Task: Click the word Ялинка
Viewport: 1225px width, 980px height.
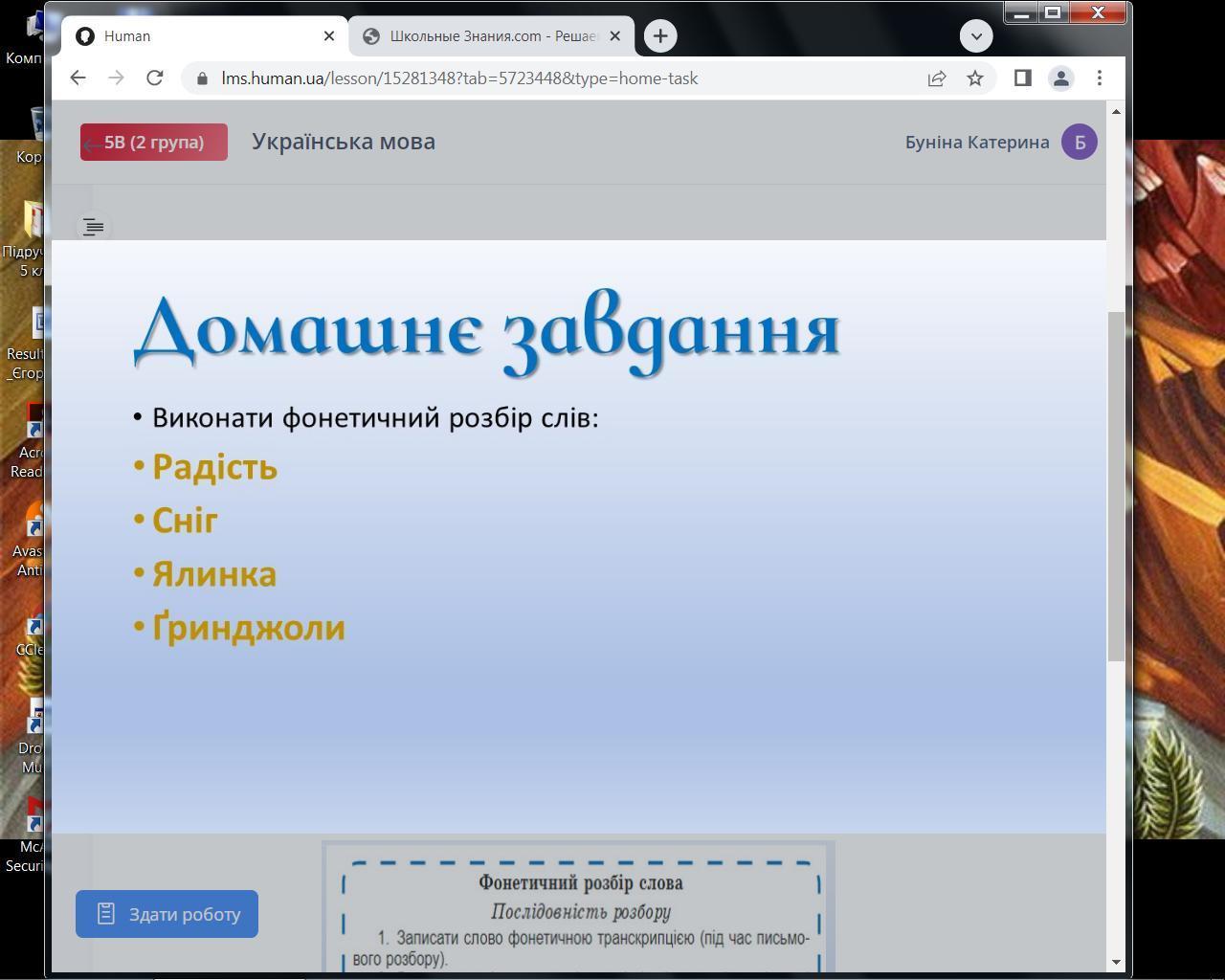Action: coord(214,574)
